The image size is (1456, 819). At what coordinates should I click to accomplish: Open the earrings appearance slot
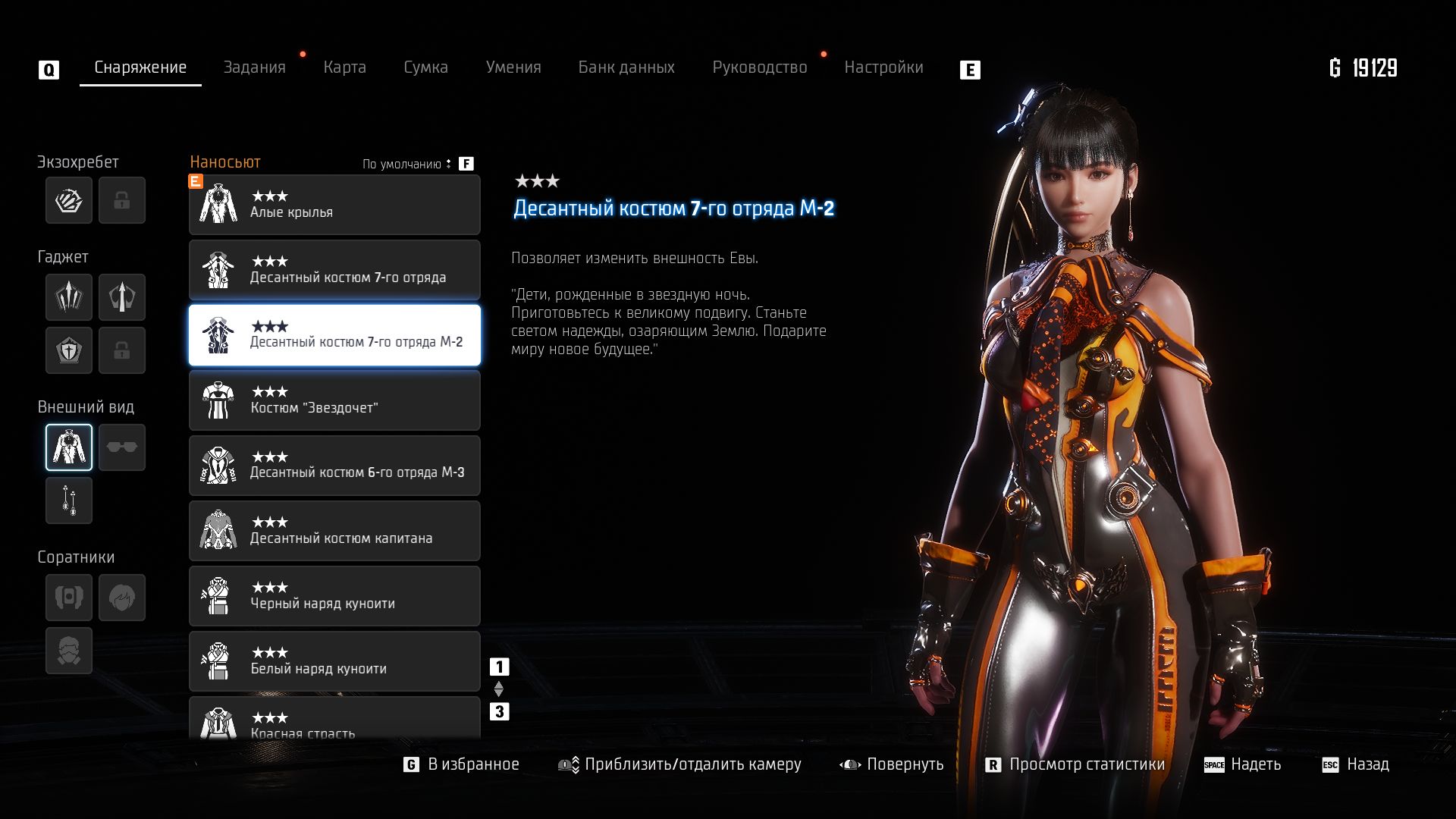point(68,500)
